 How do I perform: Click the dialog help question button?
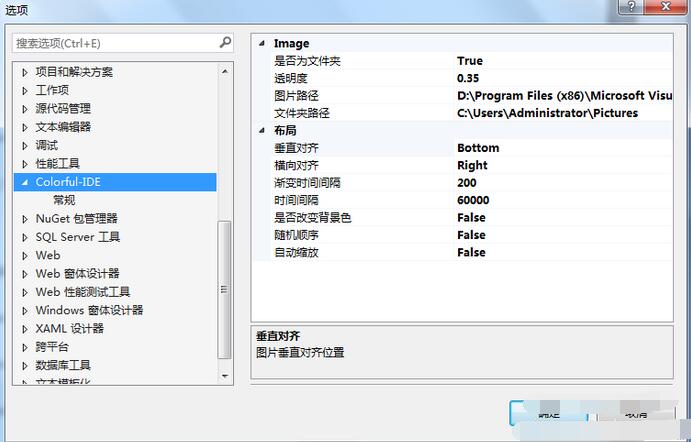coord(631,7)
